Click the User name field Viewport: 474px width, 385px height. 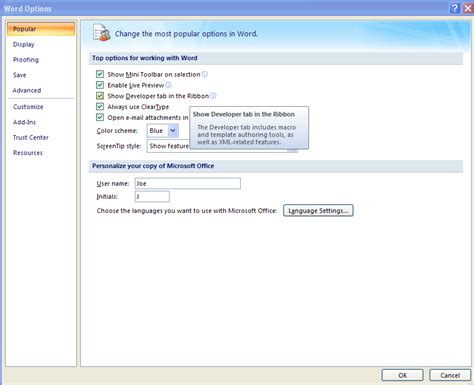pyautogui.click(x=188, y=183)
